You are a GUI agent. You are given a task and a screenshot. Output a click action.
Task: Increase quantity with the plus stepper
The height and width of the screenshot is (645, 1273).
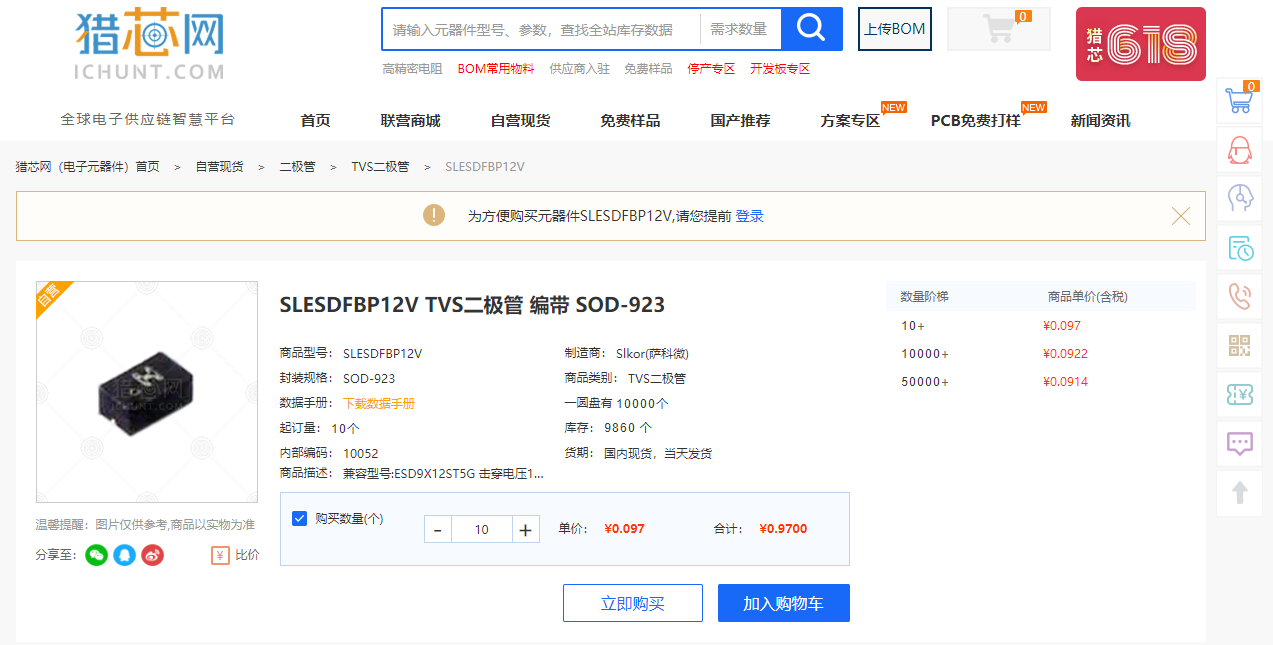pos(525,528)
